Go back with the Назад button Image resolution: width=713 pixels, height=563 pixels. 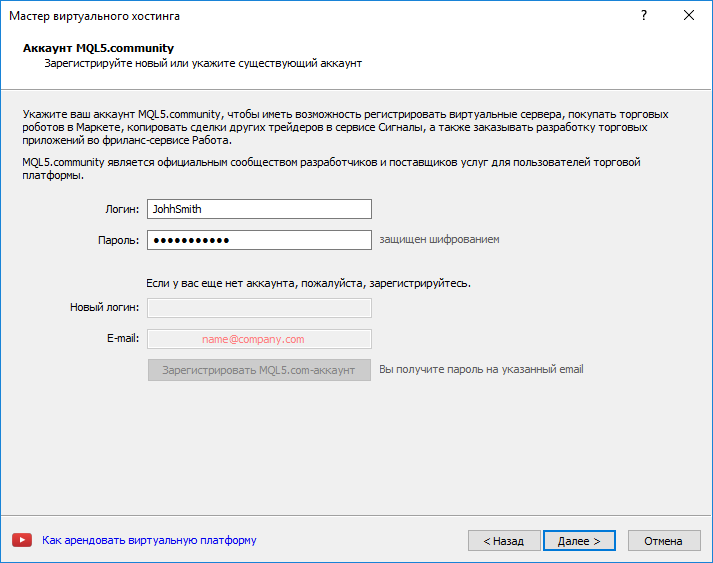tap(504, 541)
